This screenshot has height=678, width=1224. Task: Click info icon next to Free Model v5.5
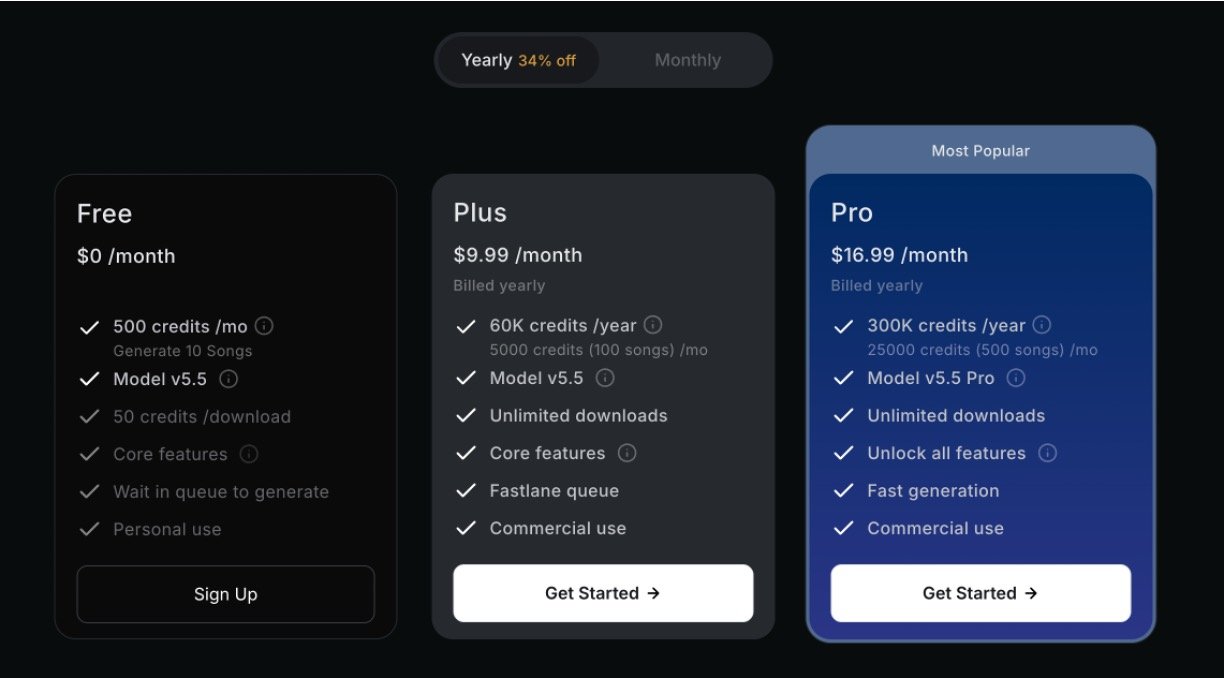(x=228, y=379)
